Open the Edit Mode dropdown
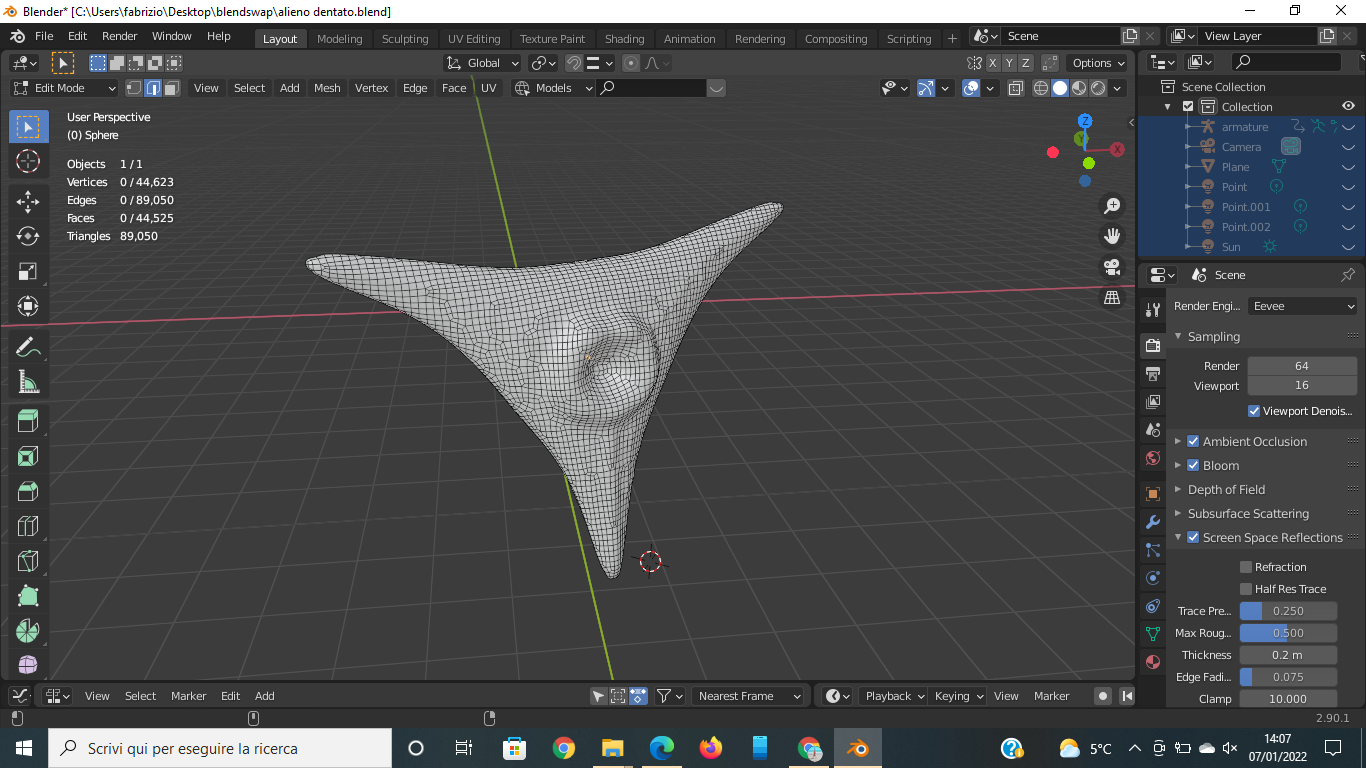This screenshot has width=1366, height=768. pos(65,88)
